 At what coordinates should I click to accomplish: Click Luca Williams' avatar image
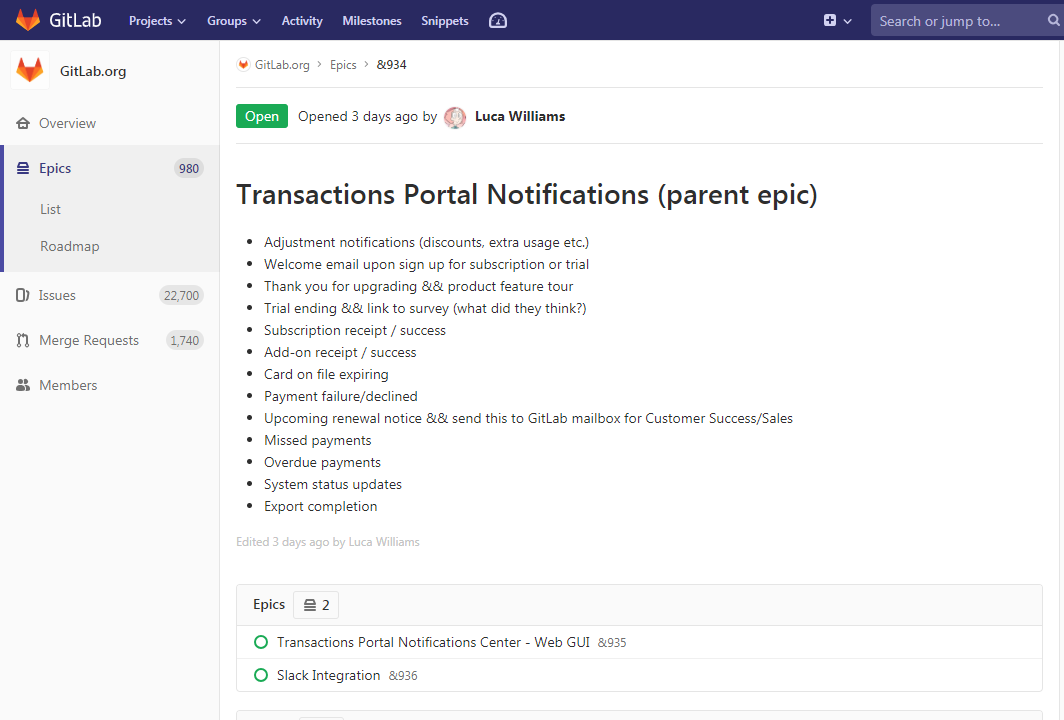[455, 117]
